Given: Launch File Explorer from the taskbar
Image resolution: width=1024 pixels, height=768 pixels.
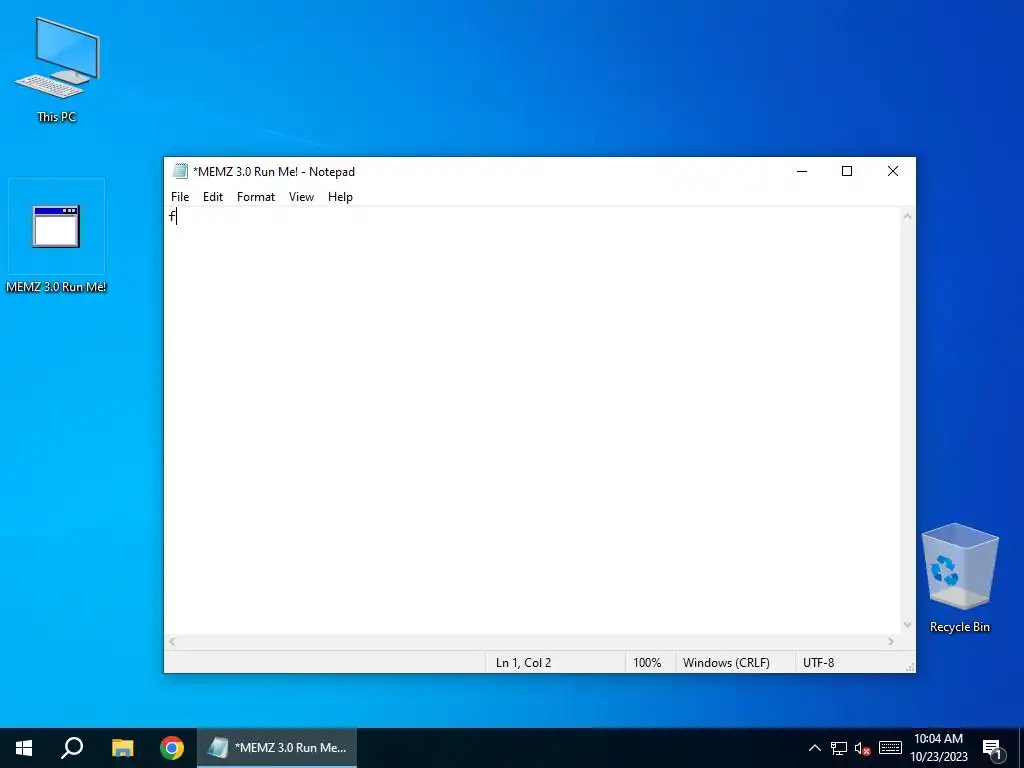Looking at the screenshot, I should click(122, 748).
